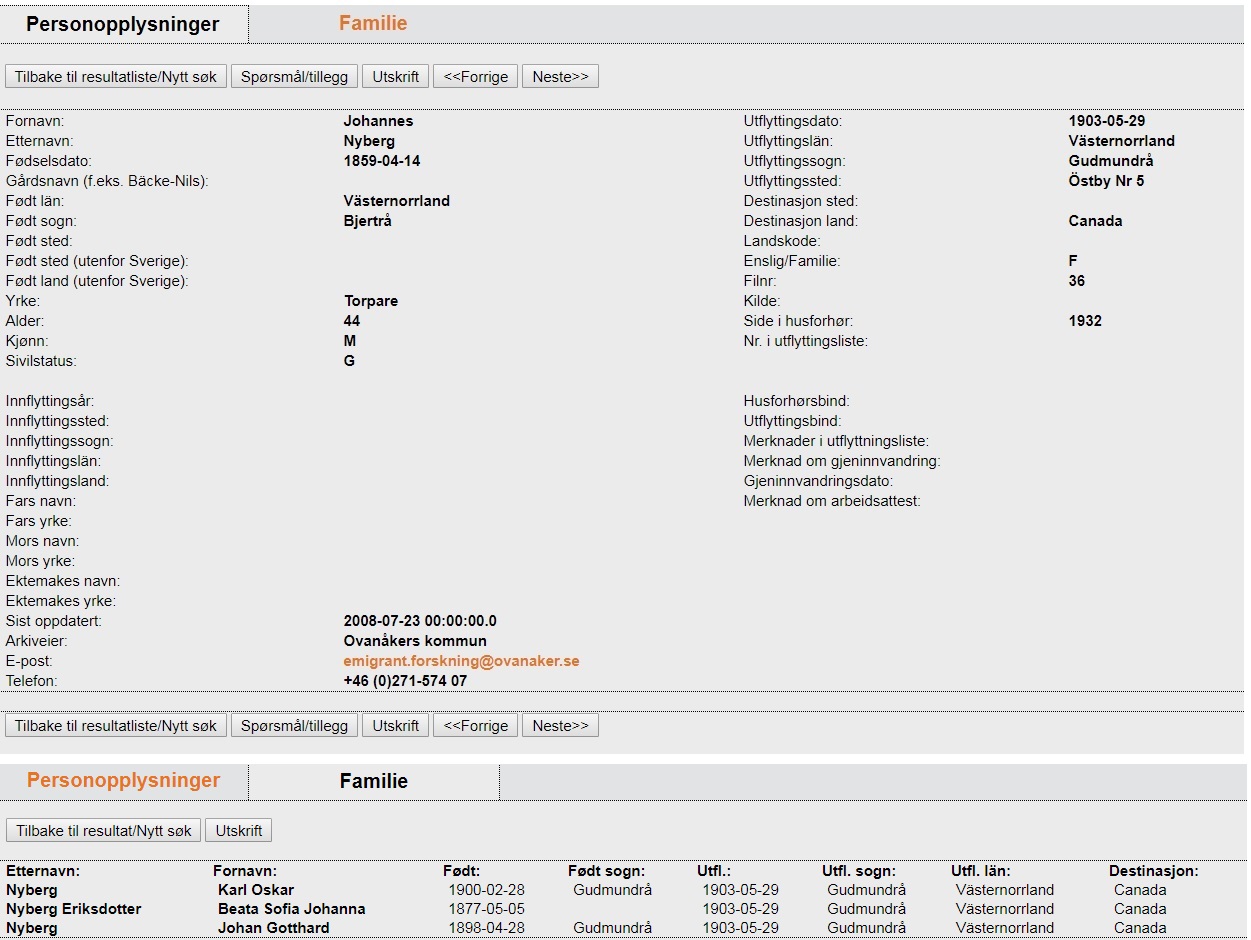Image resolution: width=1251 pixels, height=940 pixels.
Task: Click Utflyttingssogn value Gudmundrå in details
Action: pyautogui.click(x=1111, y=161)
